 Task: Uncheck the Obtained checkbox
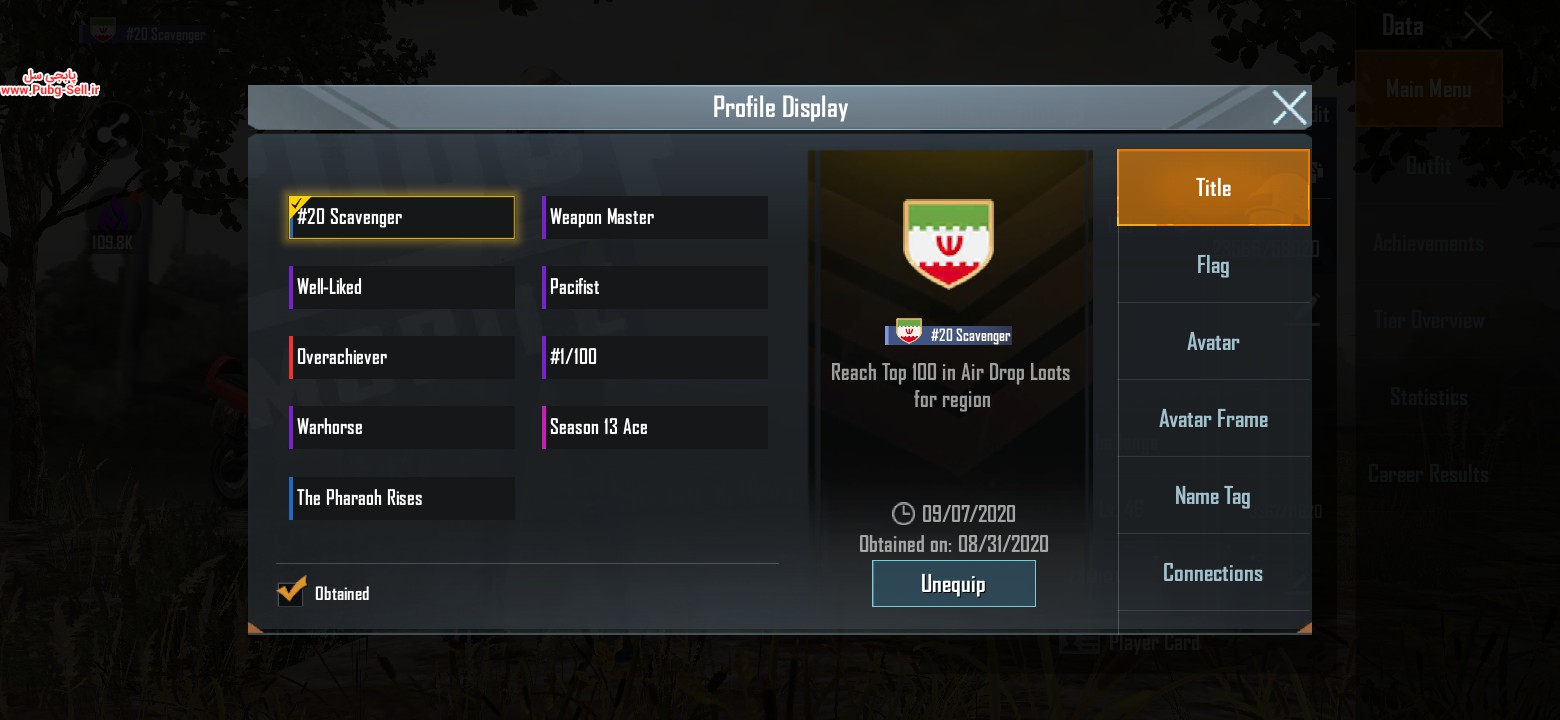[x=291, y=592]
